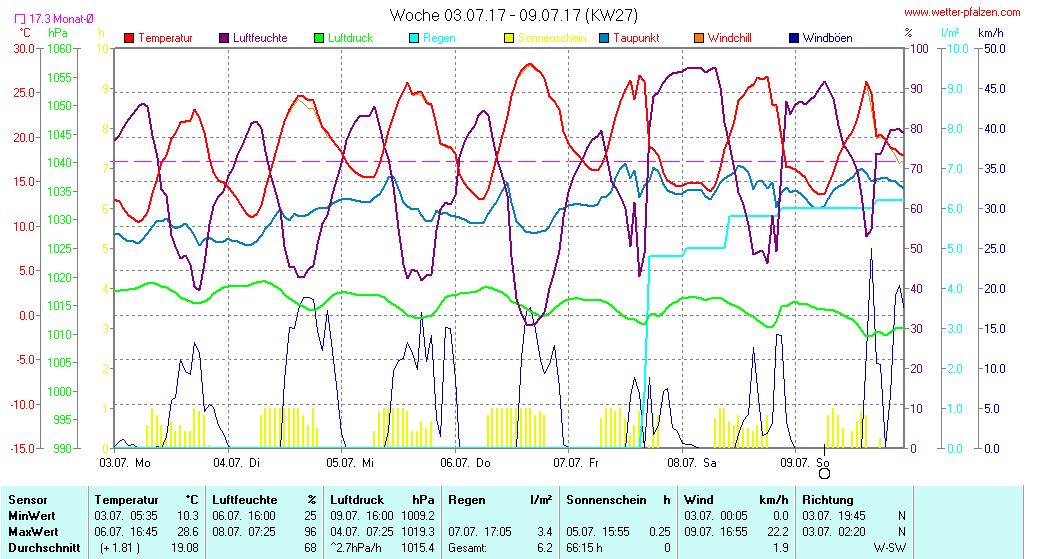Click the 03.07. Mo date label

coord(126,462)
